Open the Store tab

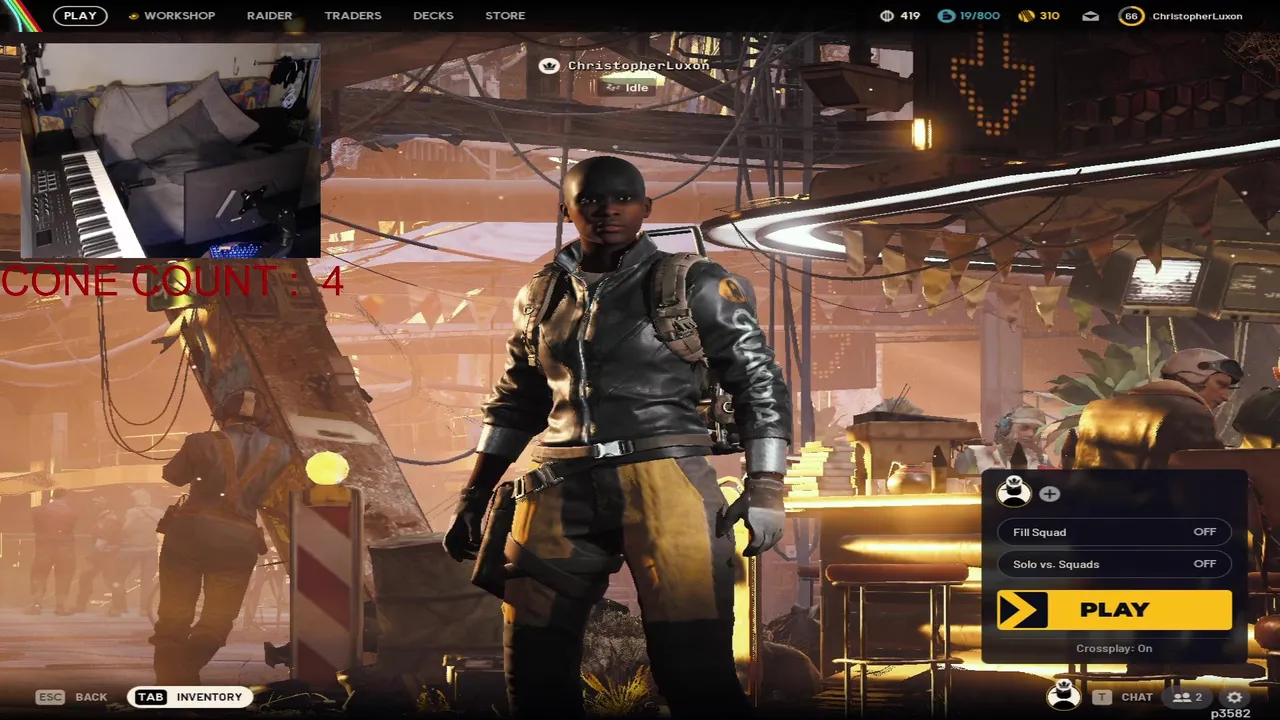505,16
